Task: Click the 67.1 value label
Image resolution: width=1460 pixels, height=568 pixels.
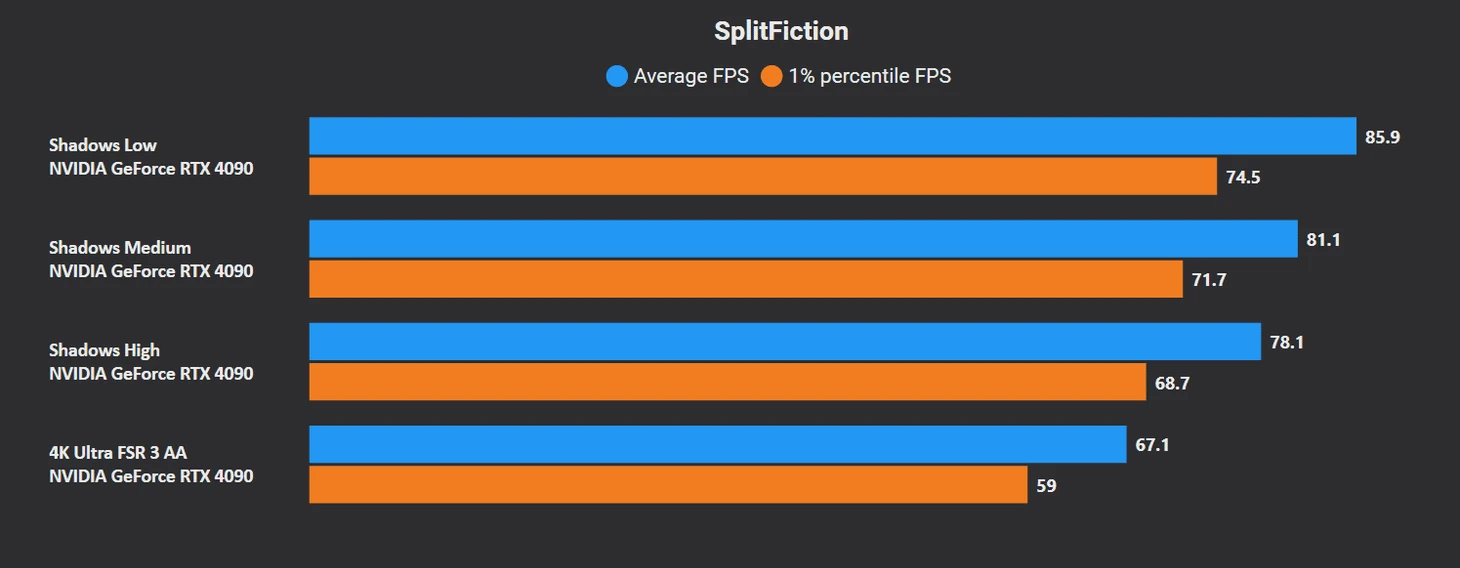Action: pyautogui.click(x=1152, y=445)
